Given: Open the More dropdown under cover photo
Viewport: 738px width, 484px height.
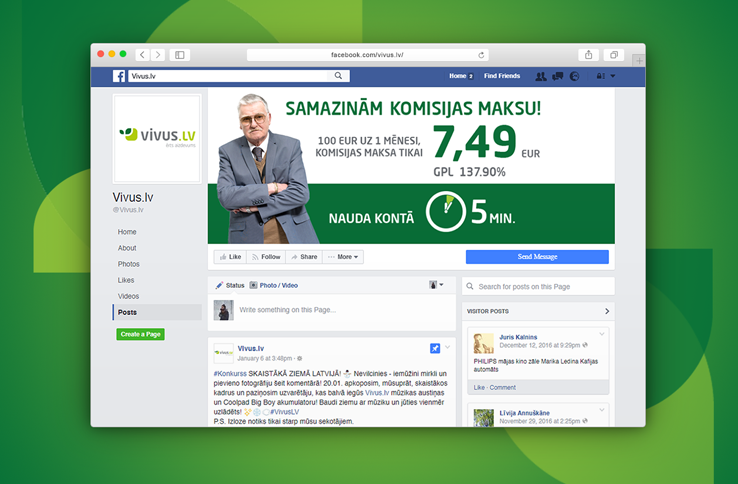Looking at the screenshot, I should 343,257.
